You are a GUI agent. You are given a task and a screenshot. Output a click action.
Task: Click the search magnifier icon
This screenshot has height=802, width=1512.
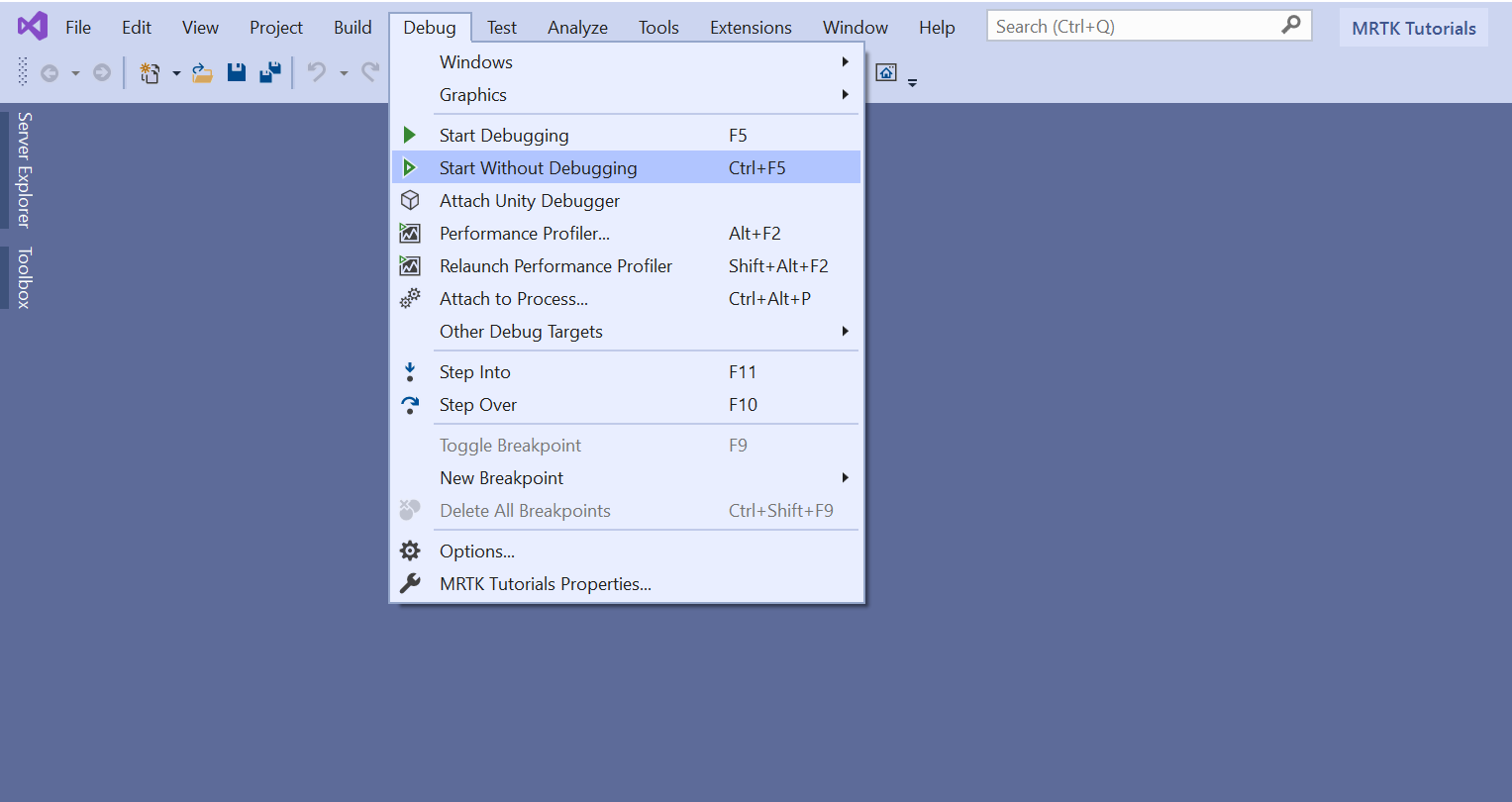(x=1291, y=25)
